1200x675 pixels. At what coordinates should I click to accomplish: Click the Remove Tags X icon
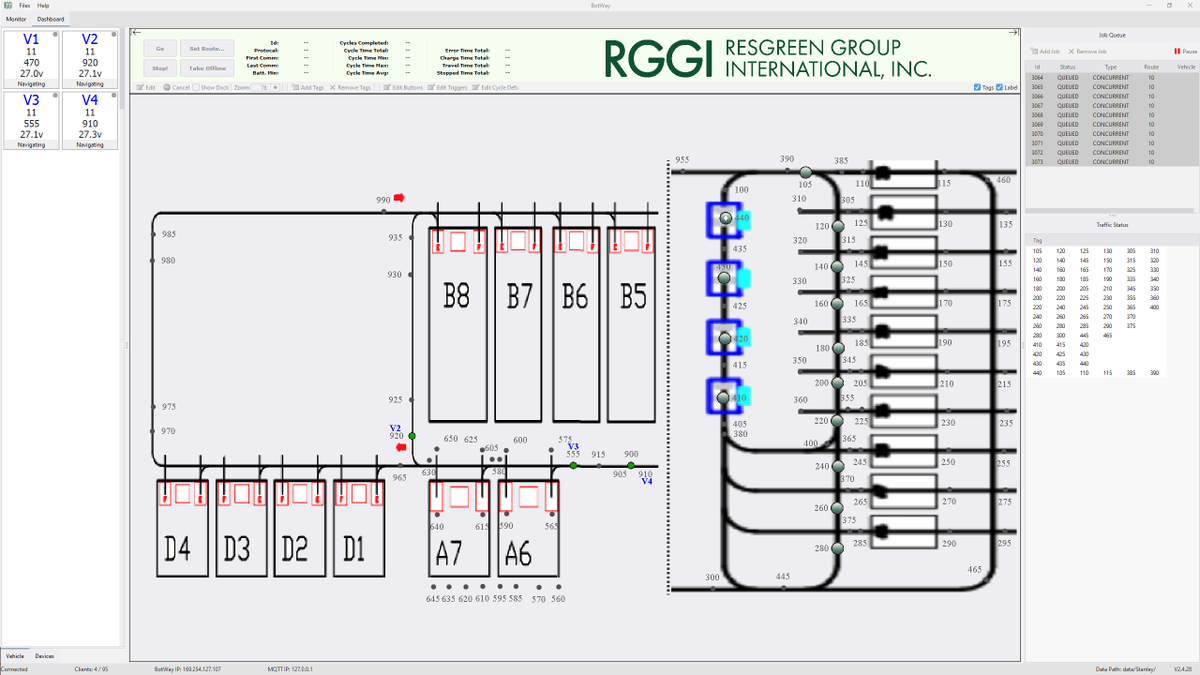tap(333, 88)
